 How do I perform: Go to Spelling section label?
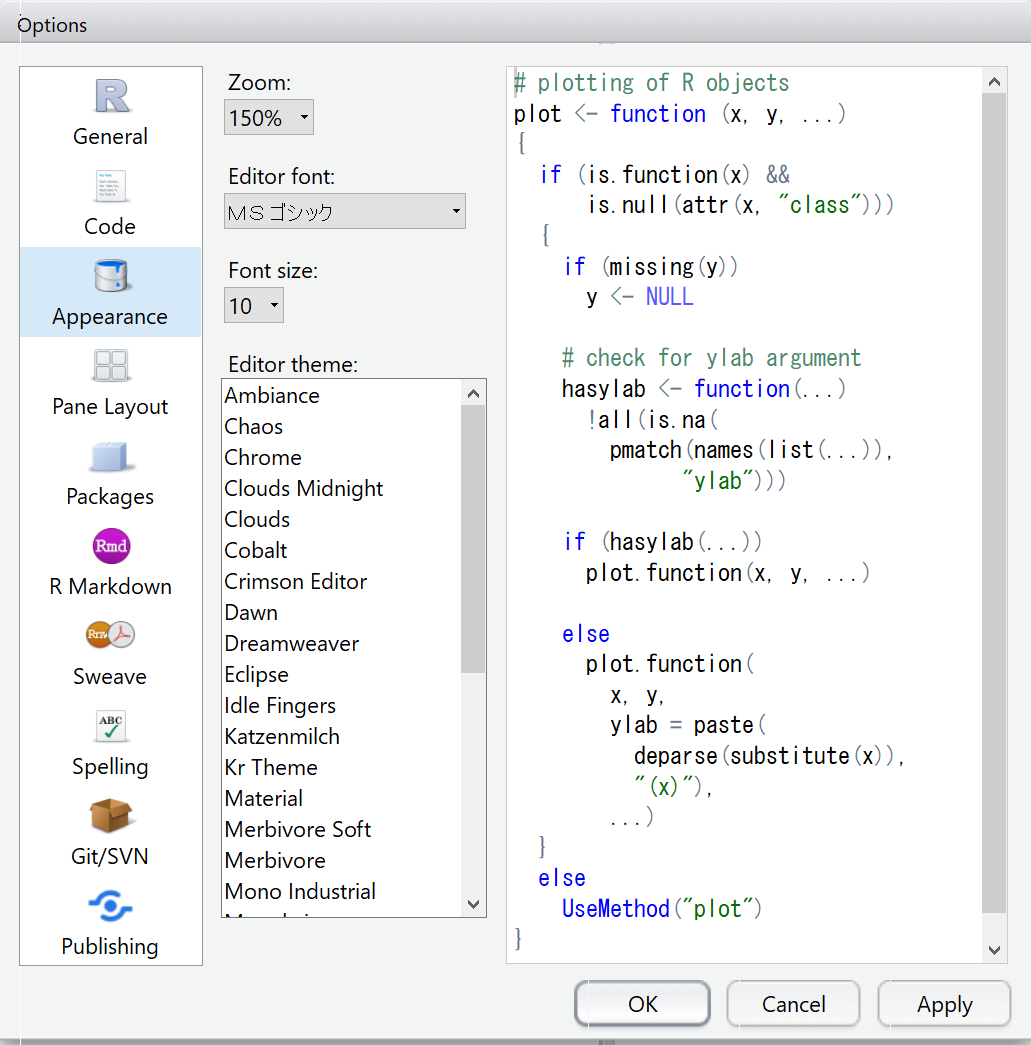(x=111, y=766)
